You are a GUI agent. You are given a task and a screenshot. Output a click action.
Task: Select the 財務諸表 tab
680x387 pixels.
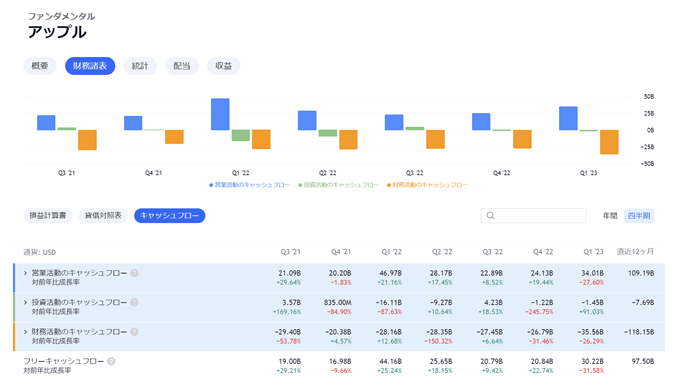click(x=90, y=66)
